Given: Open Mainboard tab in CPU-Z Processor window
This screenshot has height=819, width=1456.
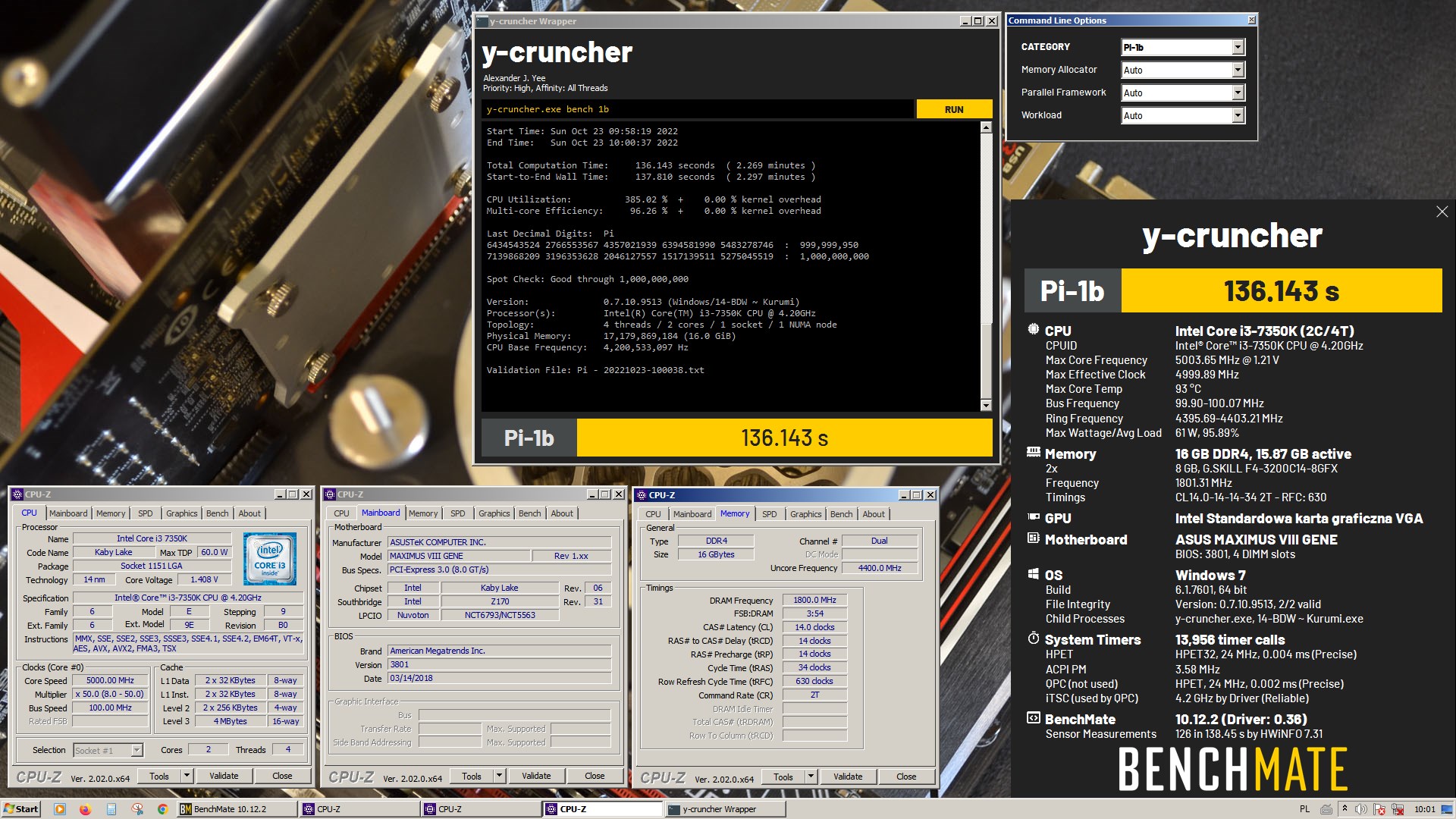Looking at the screenshot, I should [x=68, y=513].
